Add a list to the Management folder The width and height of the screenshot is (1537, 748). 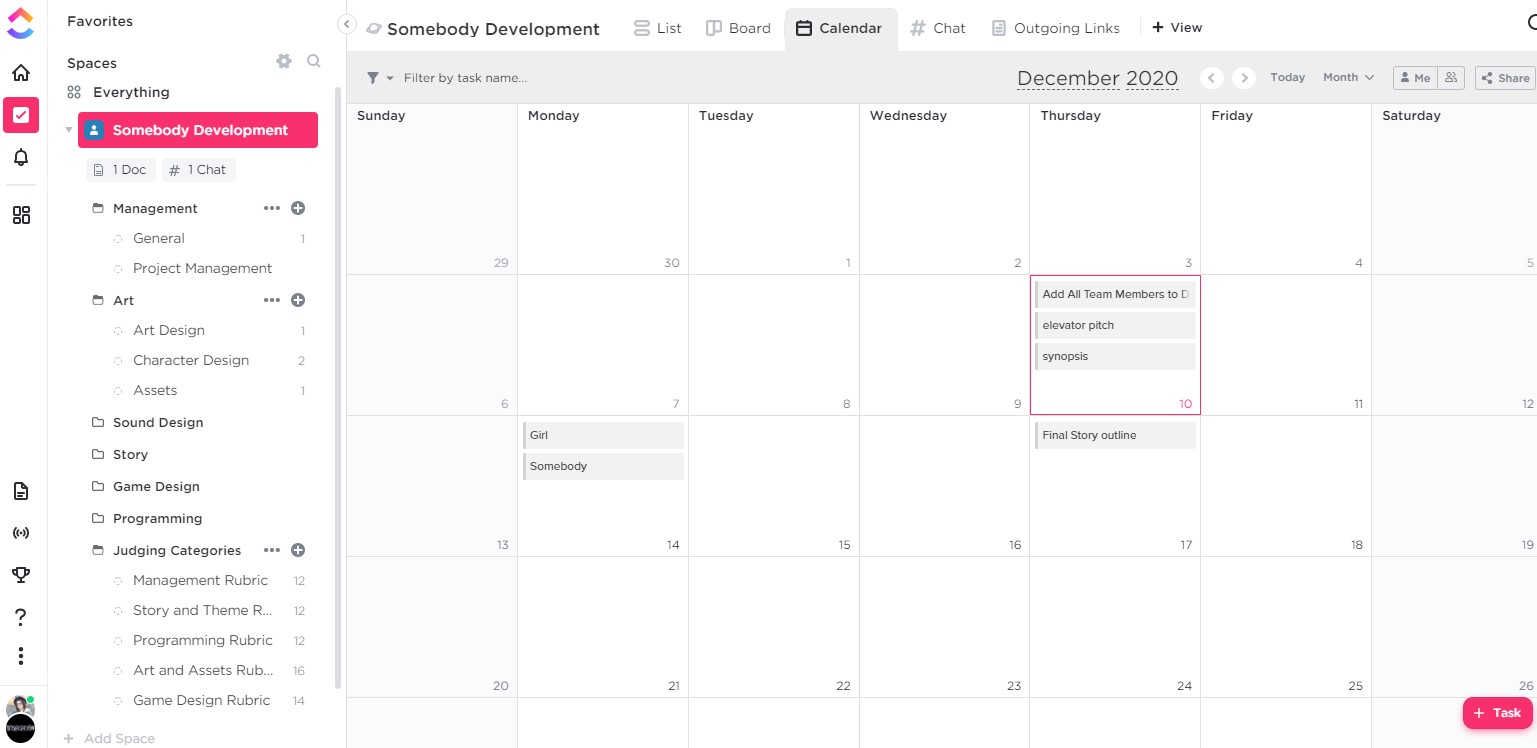coord(298,208)
